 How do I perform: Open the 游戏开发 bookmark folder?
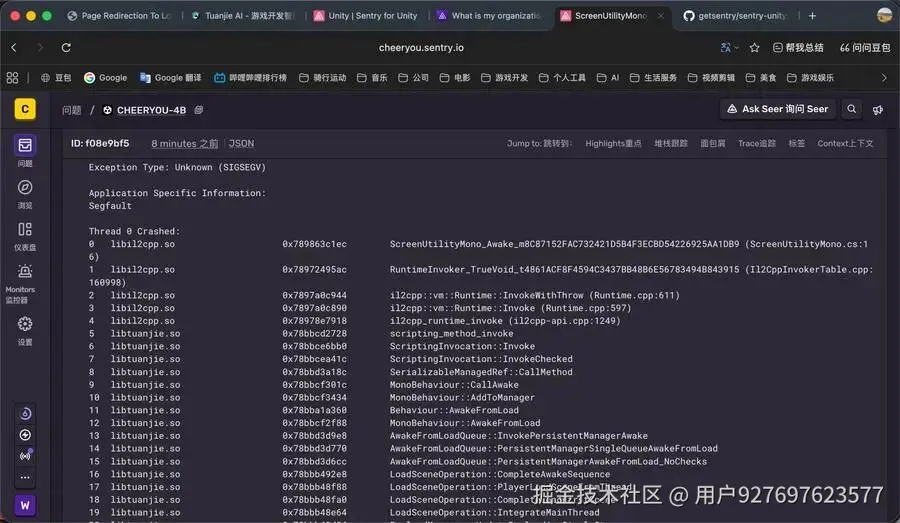(504, 78)
